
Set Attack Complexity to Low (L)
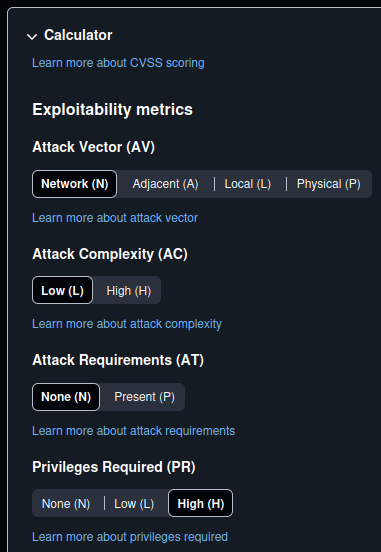click(x=62, y=291)
